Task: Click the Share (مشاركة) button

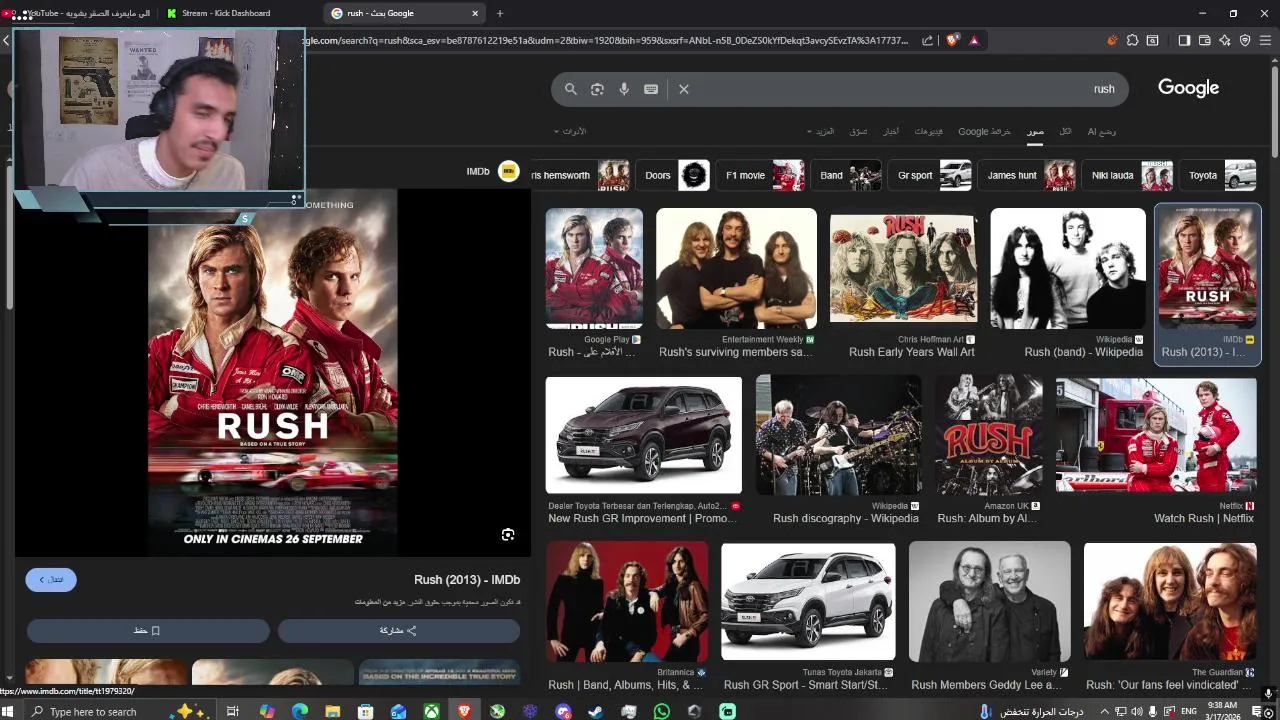Action: coord(399,631)
